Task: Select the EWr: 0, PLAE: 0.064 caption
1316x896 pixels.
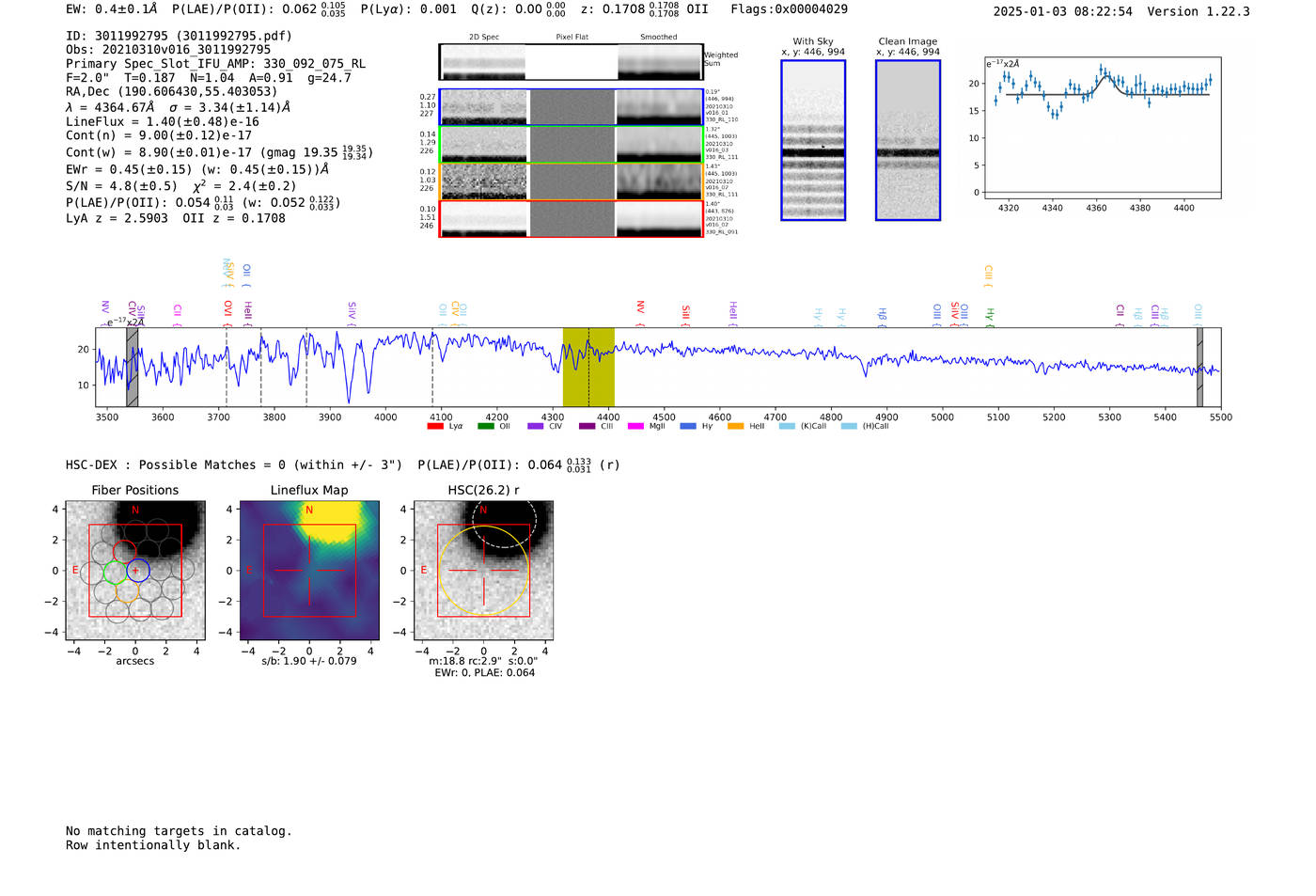Action: (484, 673)
